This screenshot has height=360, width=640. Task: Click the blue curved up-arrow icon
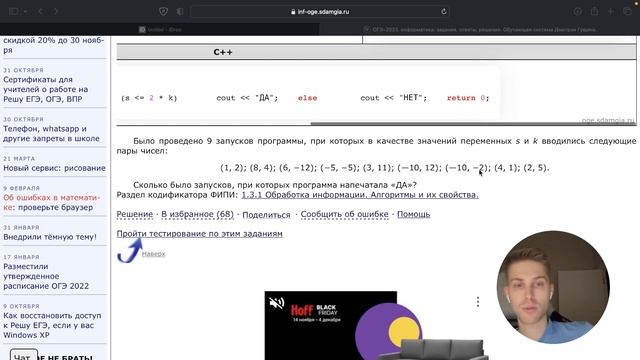click(x=130, y=250)
